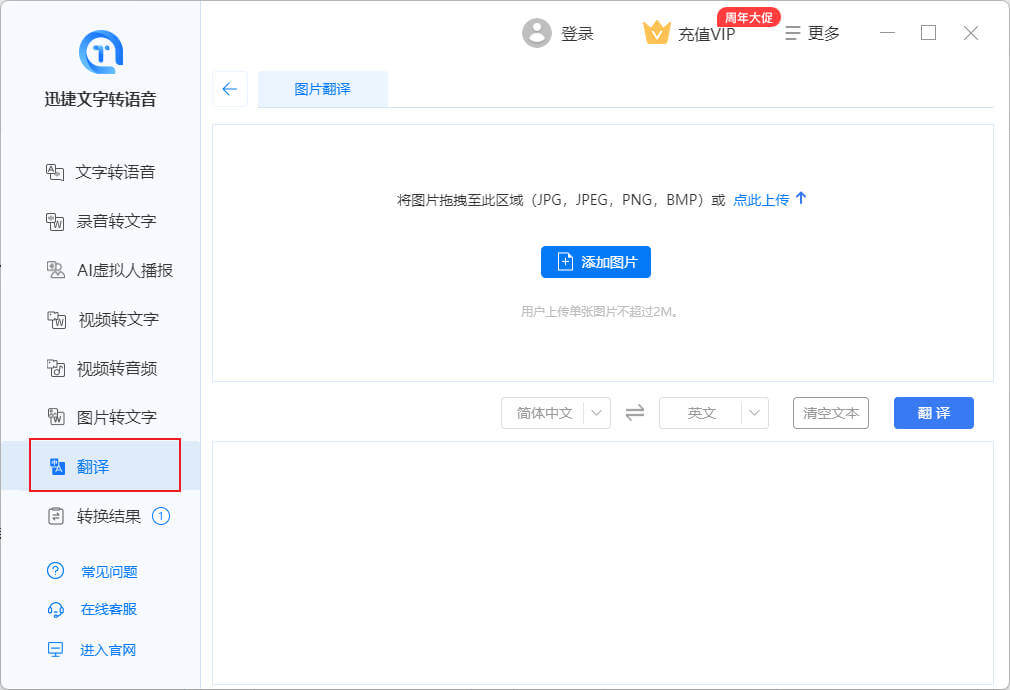This screenshot has height=690, width=1010.
Task: Click the image-to-text sidebar icon
Action: tap(56, 417)
